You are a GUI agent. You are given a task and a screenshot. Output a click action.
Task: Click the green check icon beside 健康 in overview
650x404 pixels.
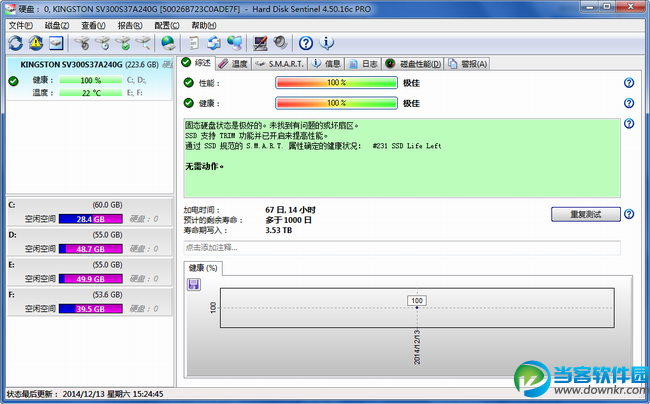point(189,103)
